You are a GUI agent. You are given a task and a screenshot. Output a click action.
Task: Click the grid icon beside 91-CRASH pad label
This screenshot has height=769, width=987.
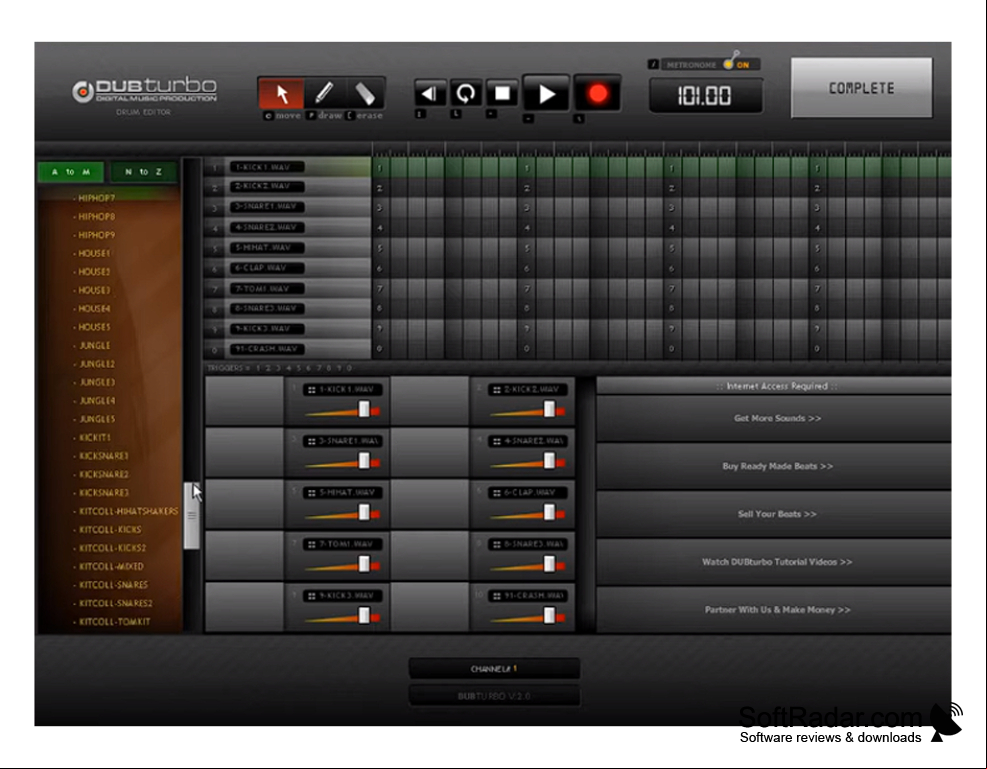coord(497,597)
